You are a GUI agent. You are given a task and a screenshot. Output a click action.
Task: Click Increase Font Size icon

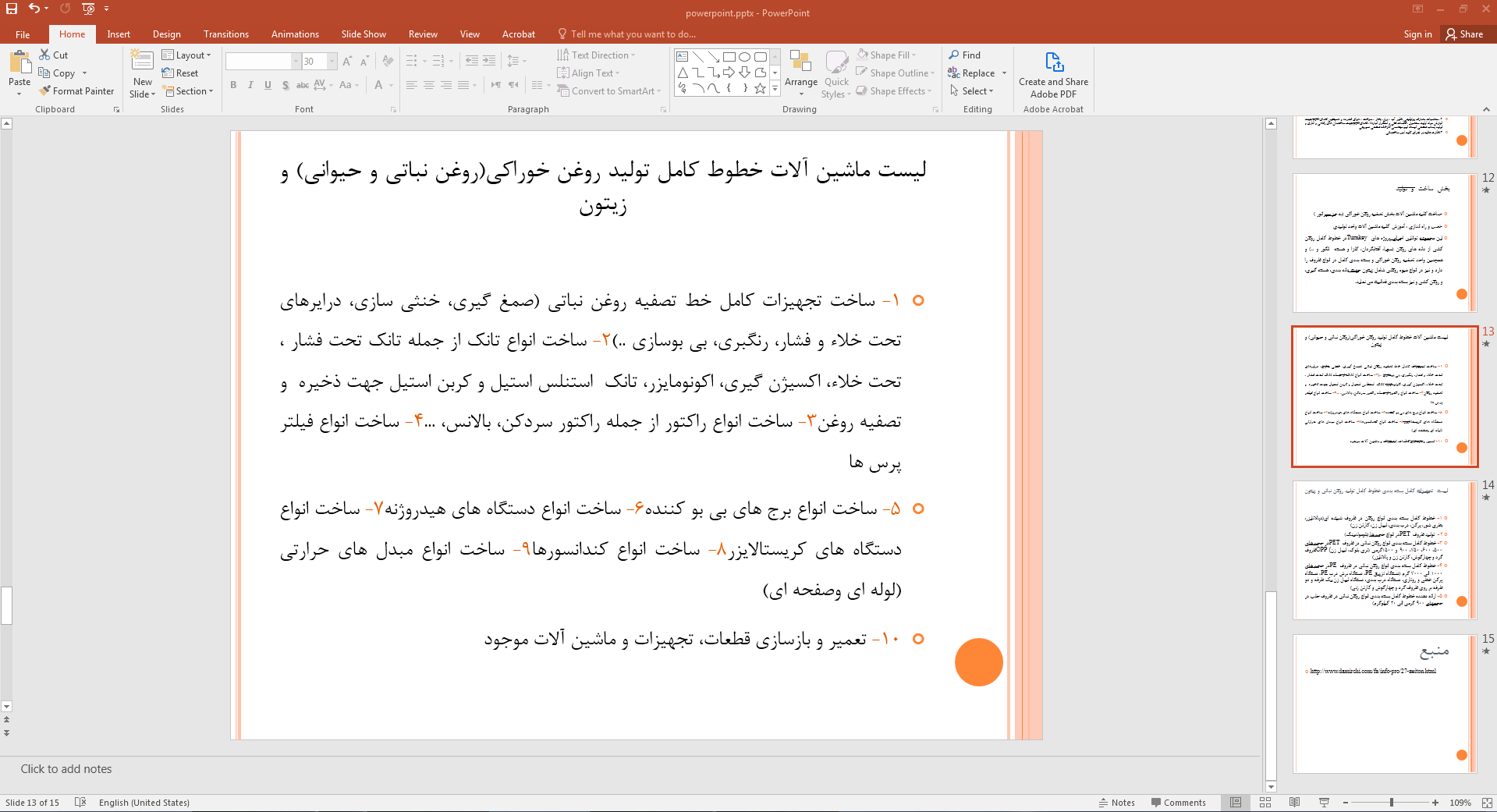[348, 61]
